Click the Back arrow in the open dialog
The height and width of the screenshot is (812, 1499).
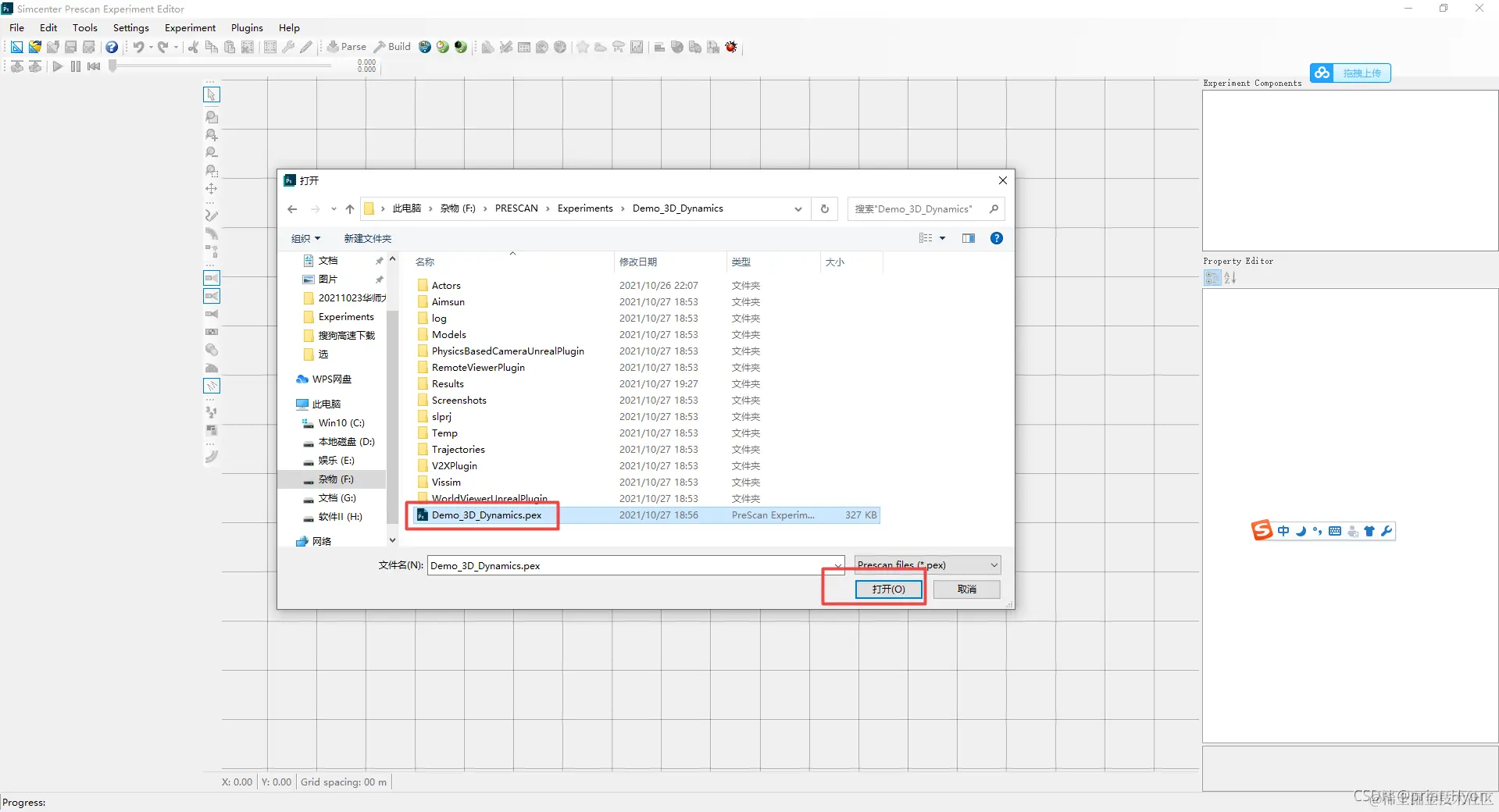[x=292, y=209]
